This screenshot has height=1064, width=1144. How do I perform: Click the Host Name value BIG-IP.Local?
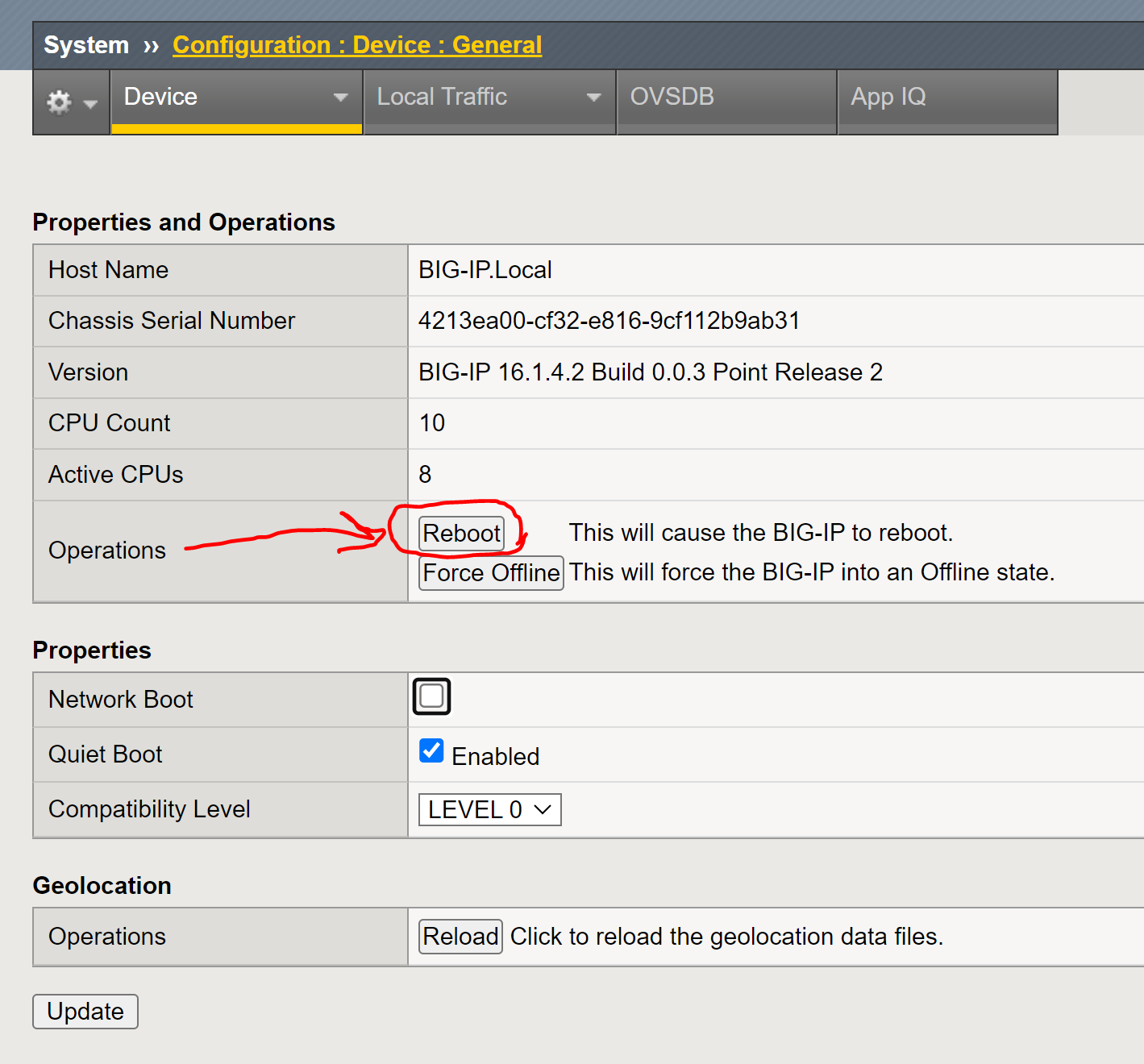tap(484, 269)
